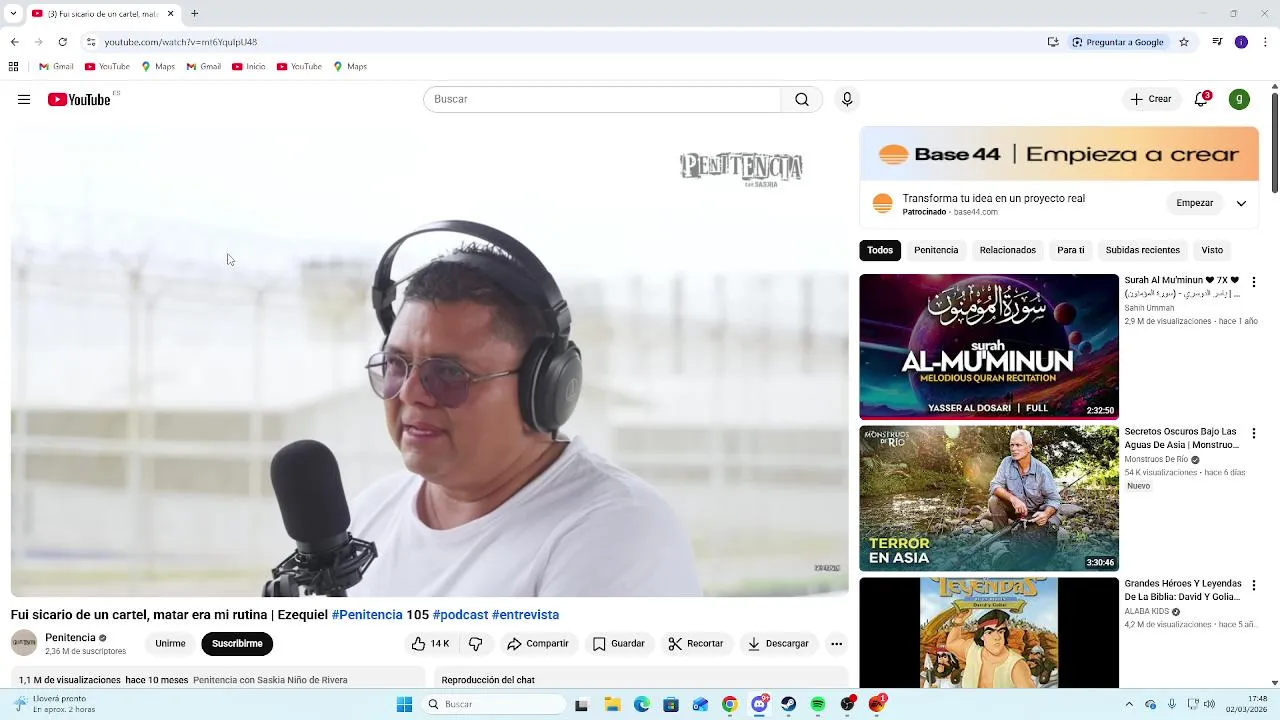
Task: Open options for Grandes Héroes video
Action: point(1253,585)
